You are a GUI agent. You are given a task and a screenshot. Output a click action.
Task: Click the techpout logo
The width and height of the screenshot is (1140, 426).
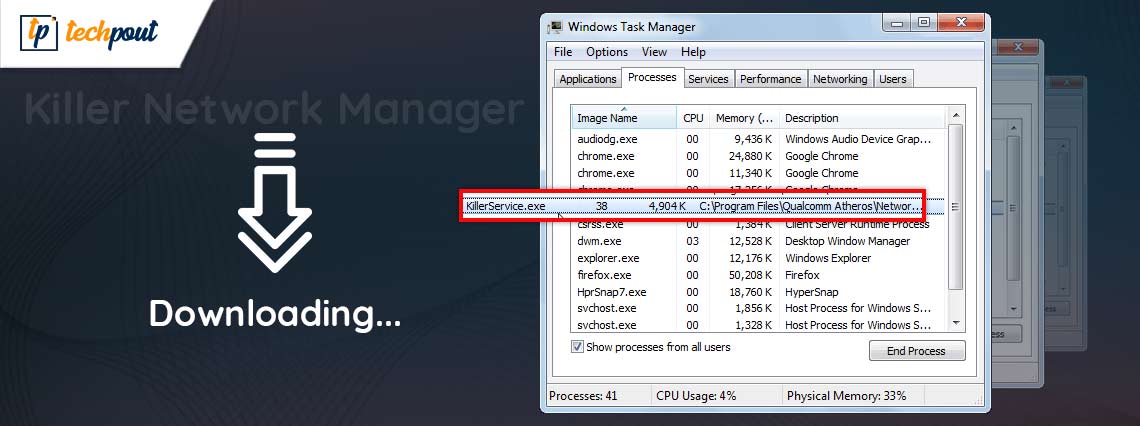(x=89, y=33)
